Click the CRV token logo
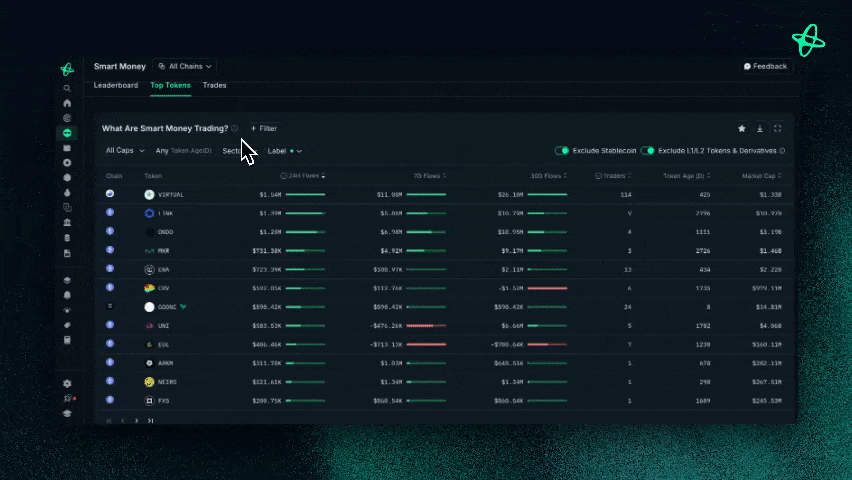 click(x=149, y=288)
